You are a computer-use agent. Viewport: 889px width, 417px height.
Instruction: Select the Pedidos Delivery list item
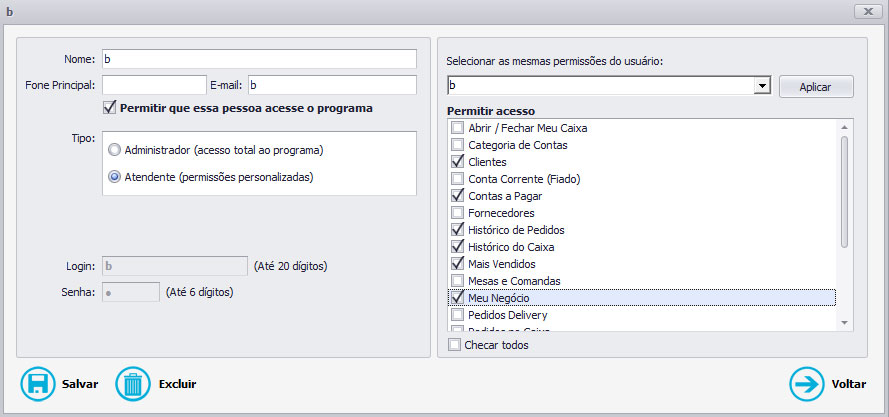(x=641, y=315)
